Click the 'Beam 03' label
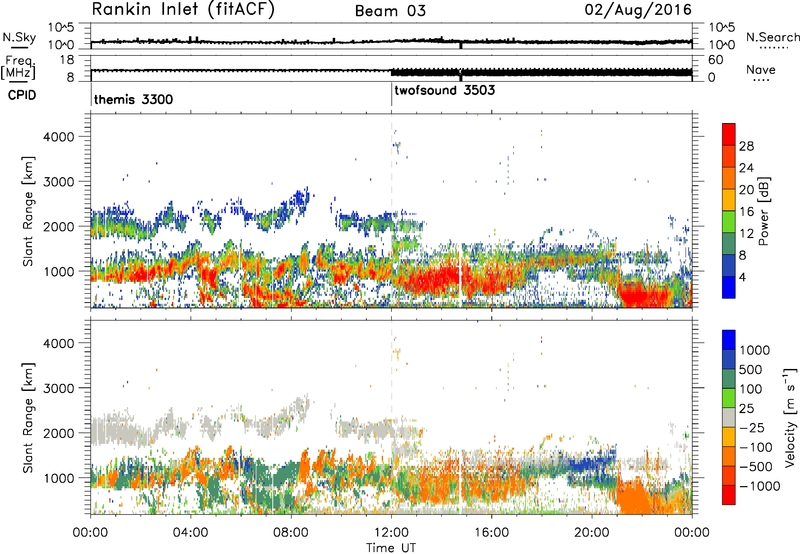This screenshot has height=554, width=800. tap(390, 11)
